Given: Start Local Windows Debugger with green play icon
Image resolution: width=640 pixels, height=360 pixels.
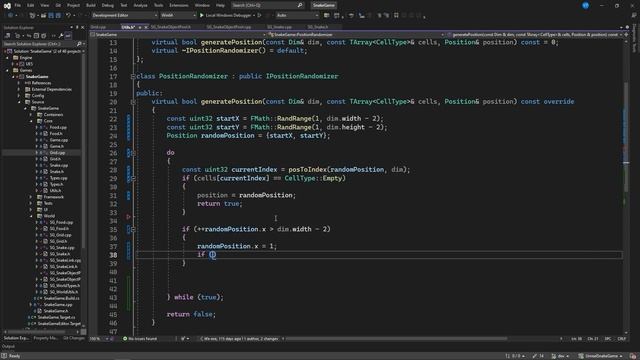Looking at the screenshot, I should pos(202,16).
